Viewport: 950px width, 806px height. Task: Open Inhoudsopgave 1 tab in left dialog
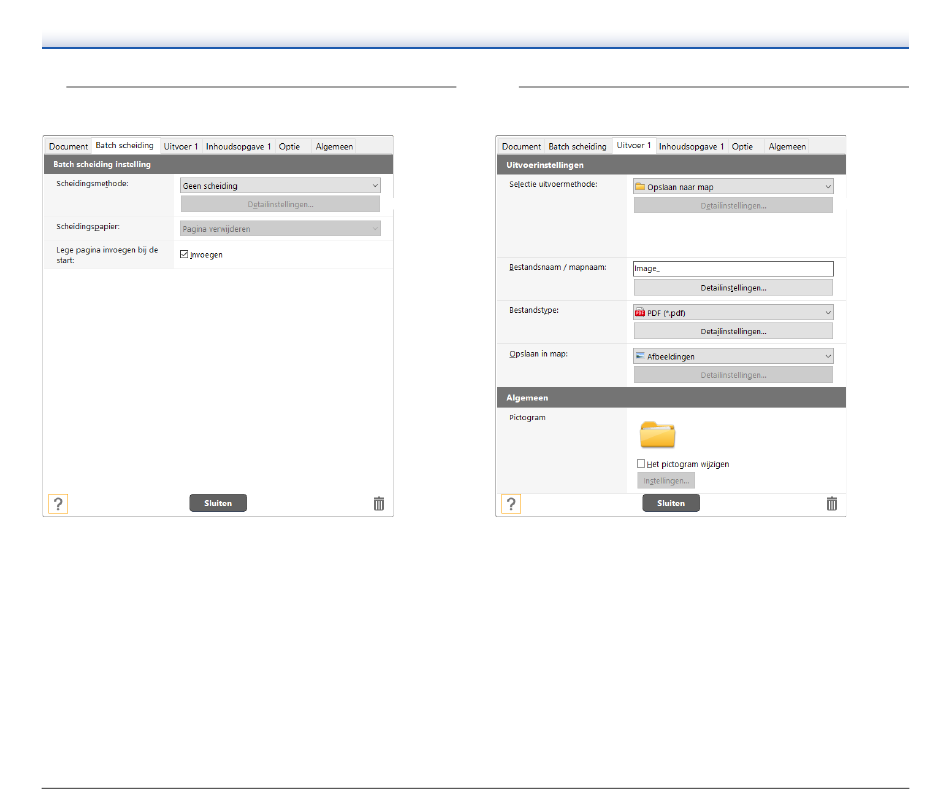(238, 147)
